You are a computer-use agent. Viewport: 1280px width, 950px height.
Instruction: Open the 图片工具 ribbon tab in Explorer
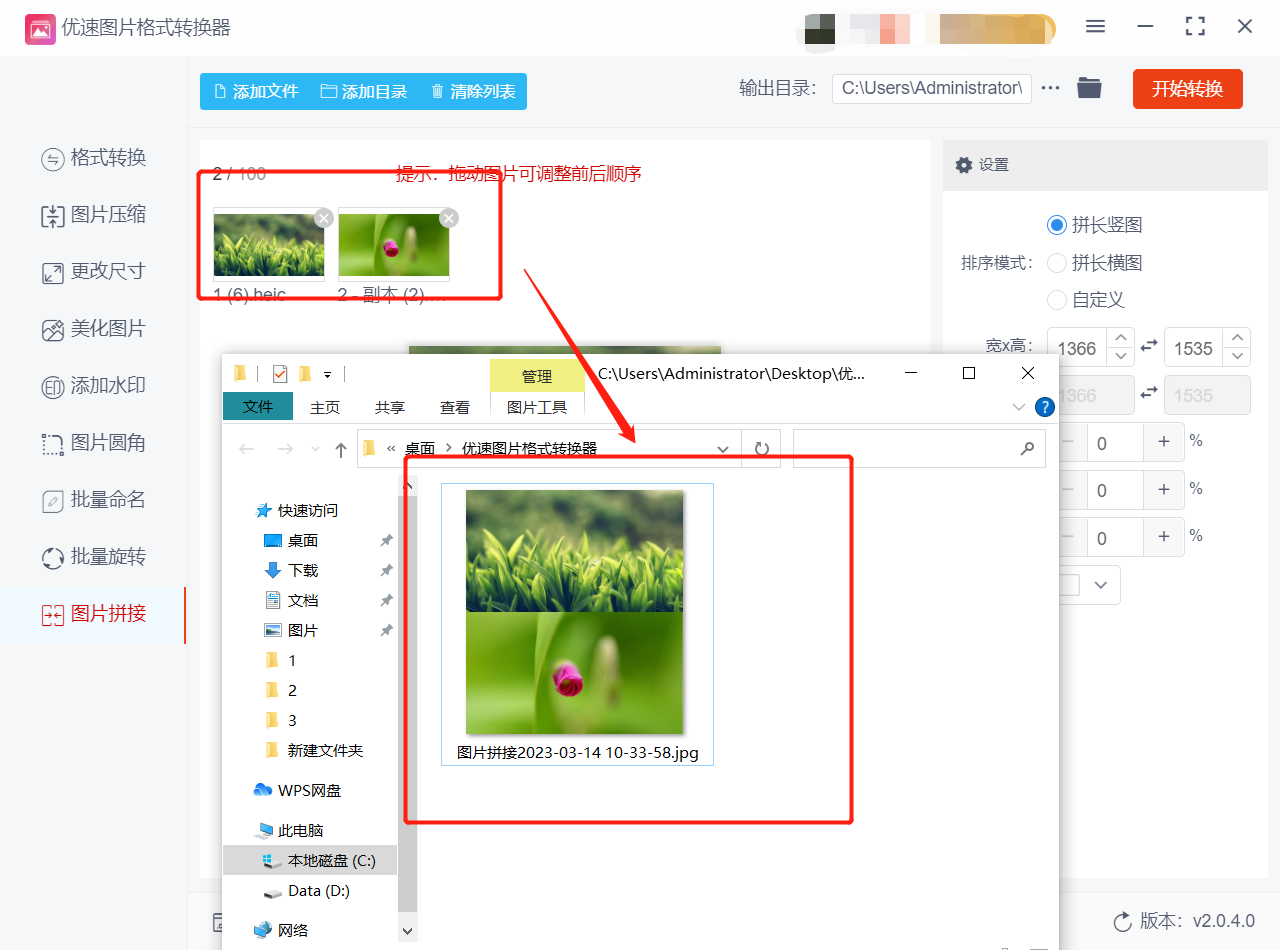coord(537,407)
